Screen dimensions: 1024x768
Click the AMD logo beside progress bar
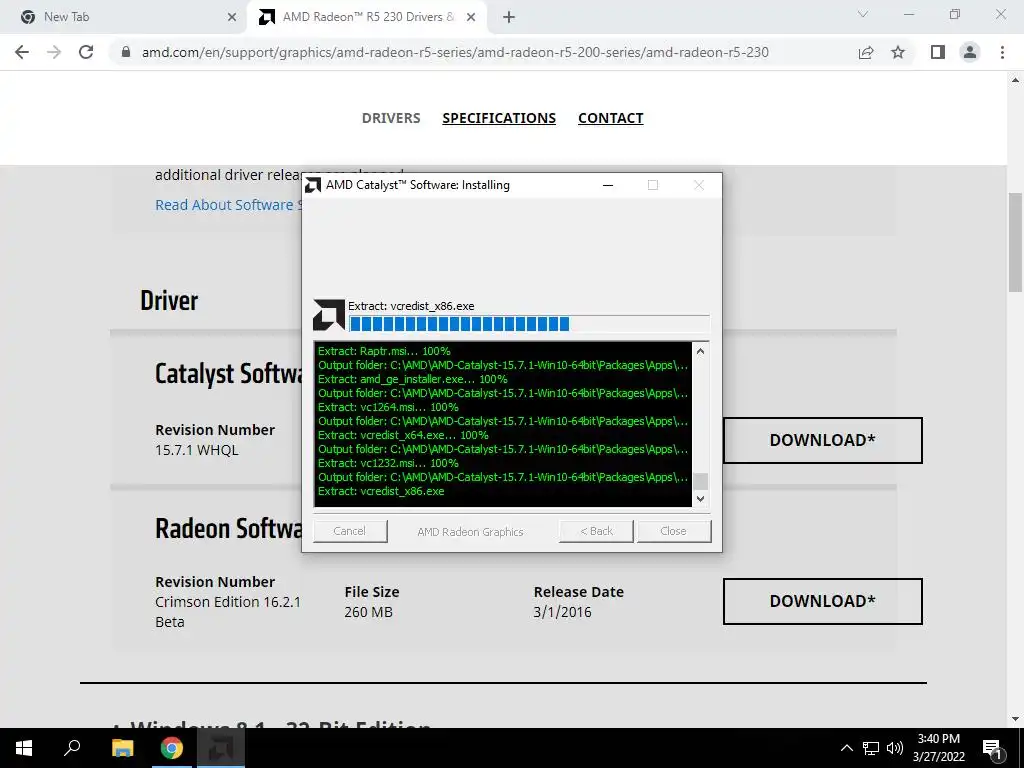[328, 315]
